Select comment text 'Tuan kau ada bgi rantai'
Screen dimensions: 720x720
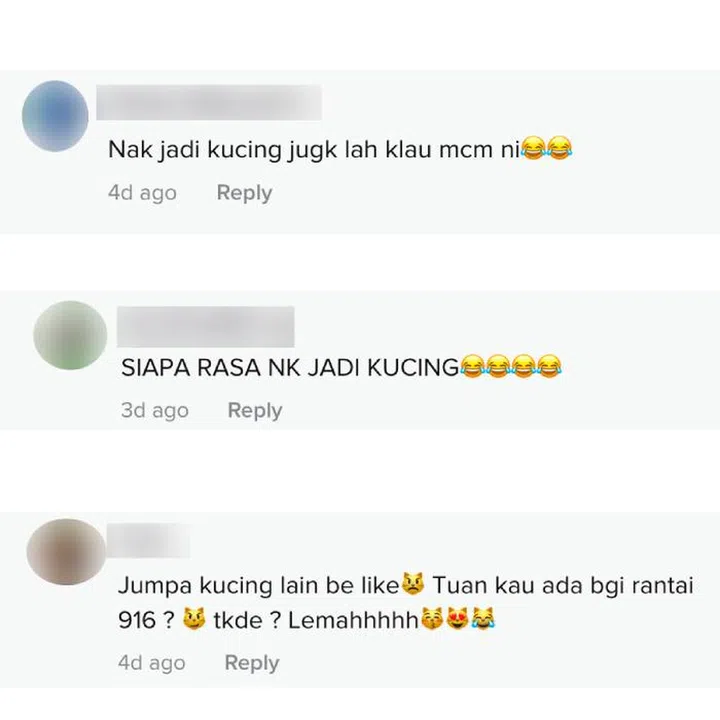563,585
